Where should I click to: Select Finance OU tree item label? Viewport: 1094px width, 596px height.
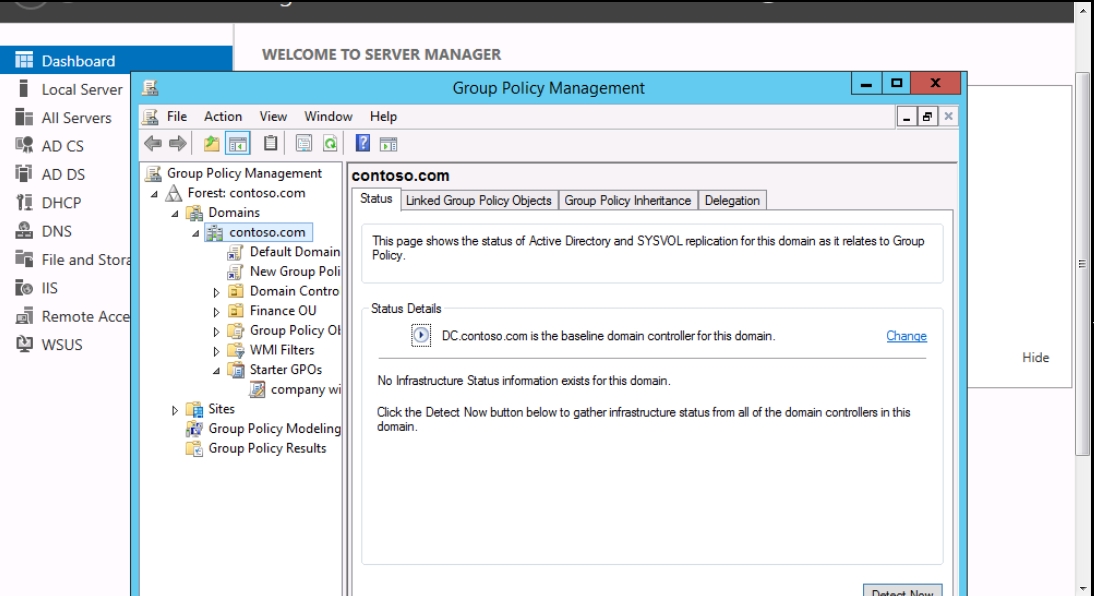(x=283, y=311)
